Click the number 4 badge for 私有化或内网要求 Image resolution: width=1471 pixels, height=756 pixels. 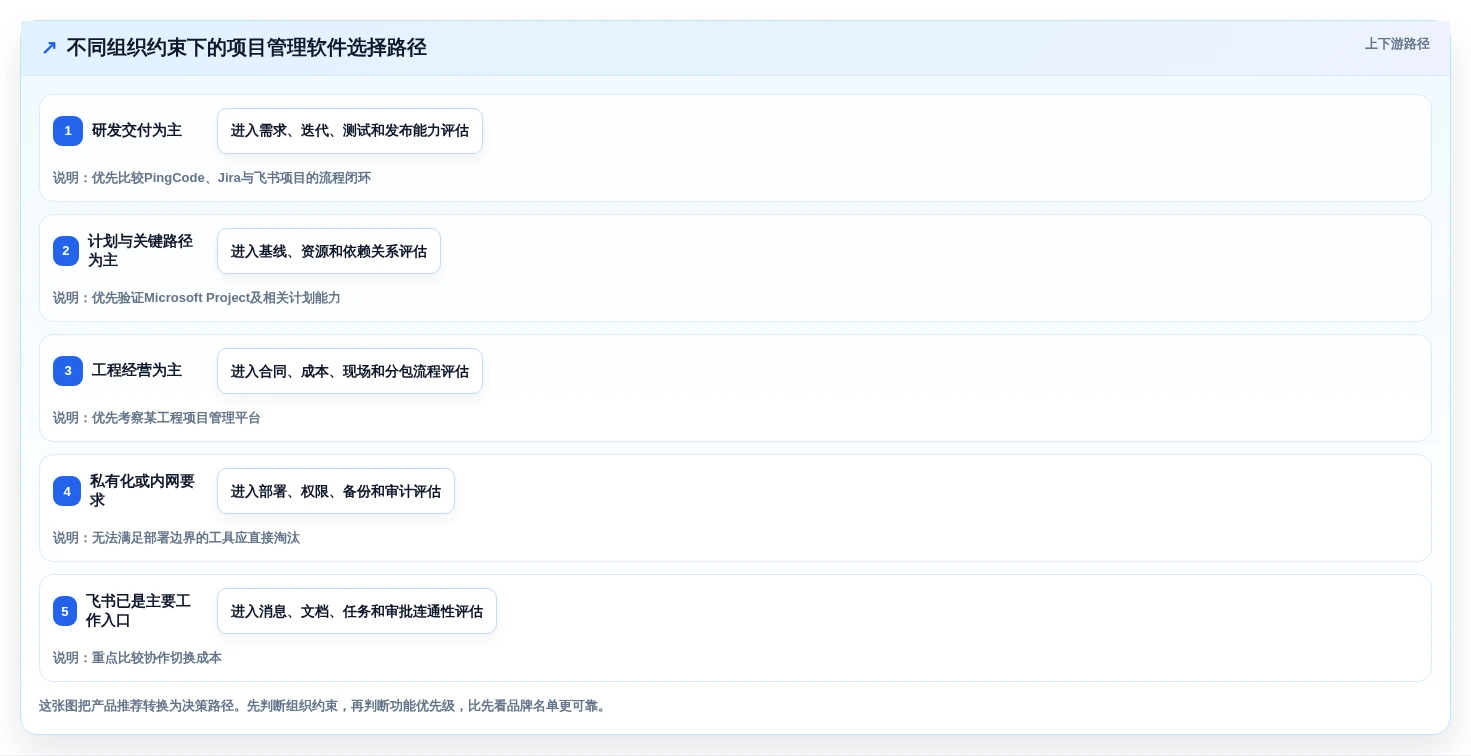pyautogui.click(x=67, y=491)
